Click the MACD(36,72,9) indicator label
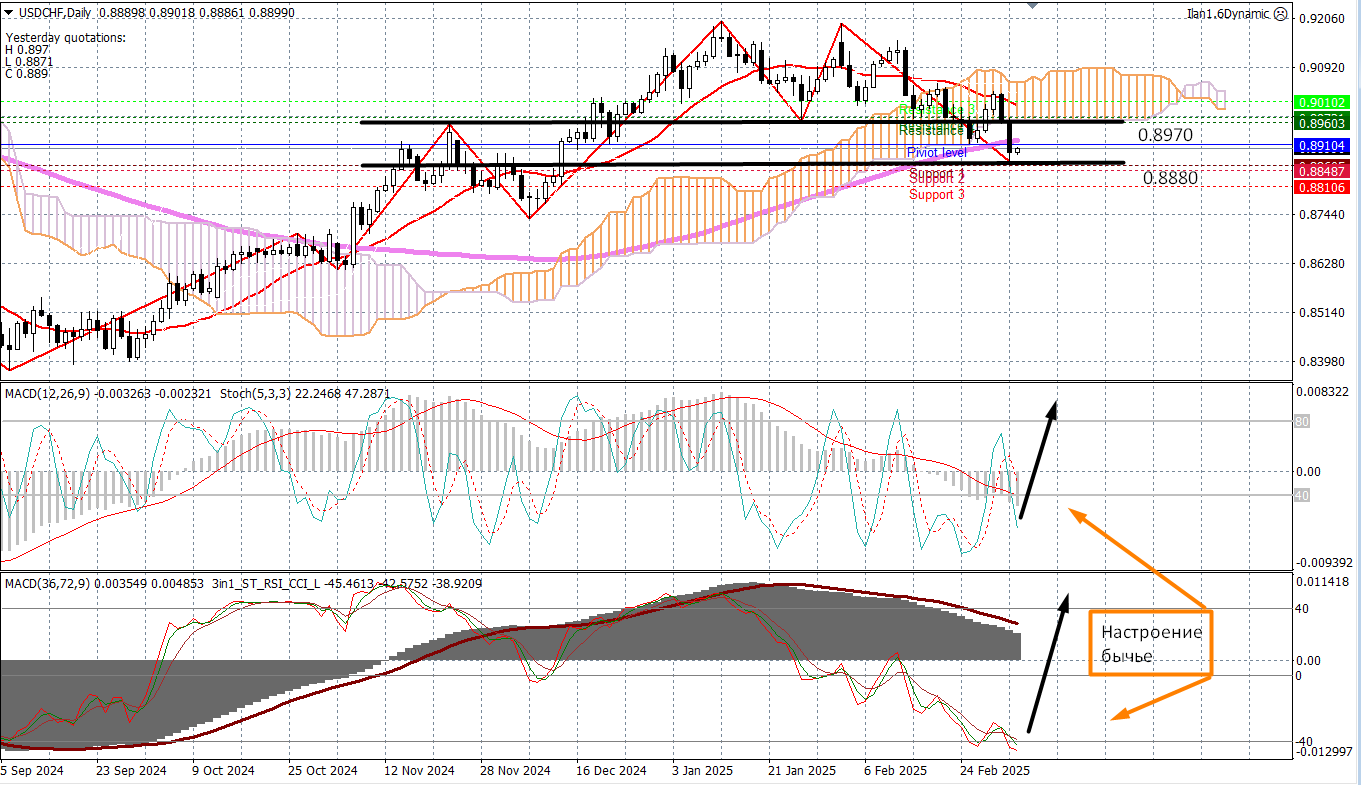The image size is (1361, 785). click(x=46, y=582)
